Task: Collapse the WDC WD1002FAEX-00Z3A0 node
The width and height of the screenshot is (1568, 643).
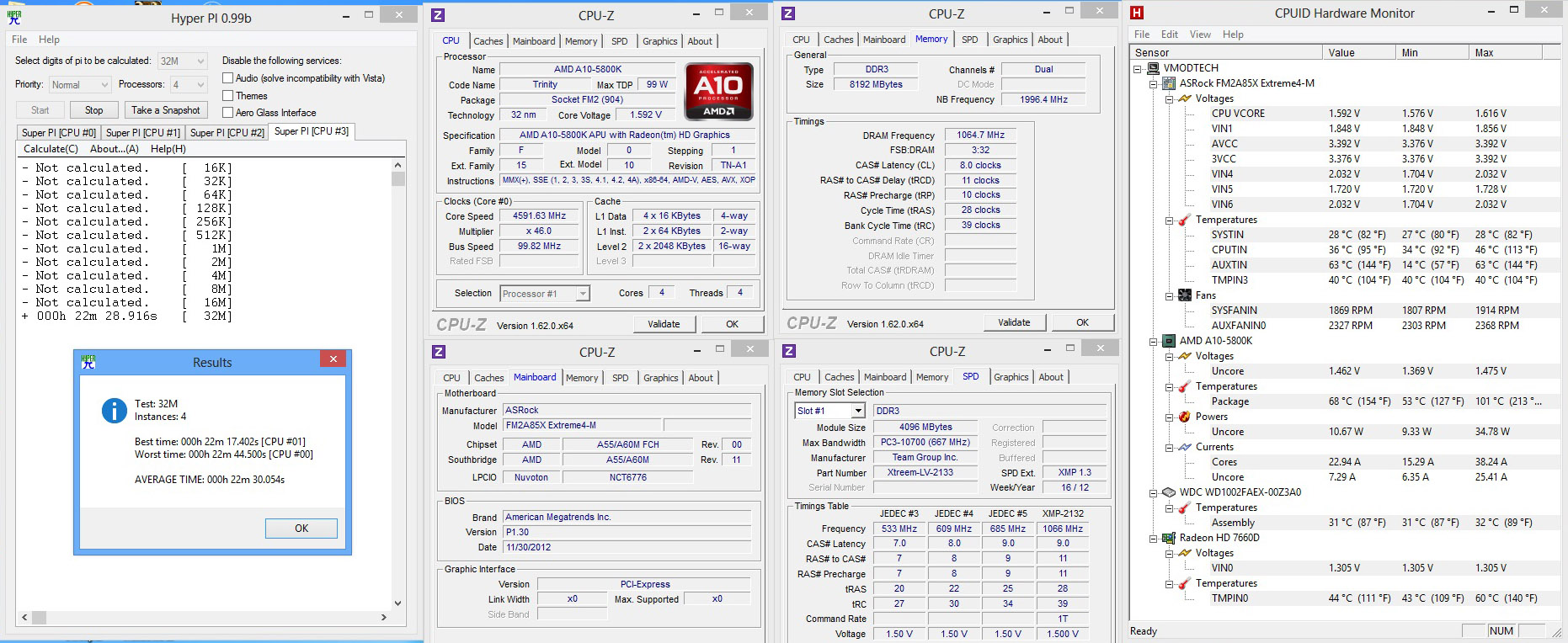Action: [1154, 493]
